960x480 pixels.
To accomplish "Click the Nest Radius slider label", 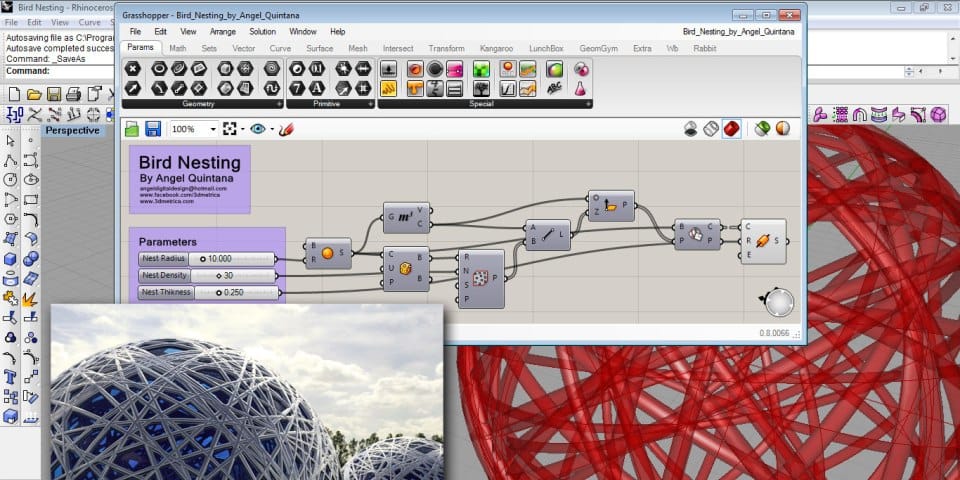I will click(163, 259).
